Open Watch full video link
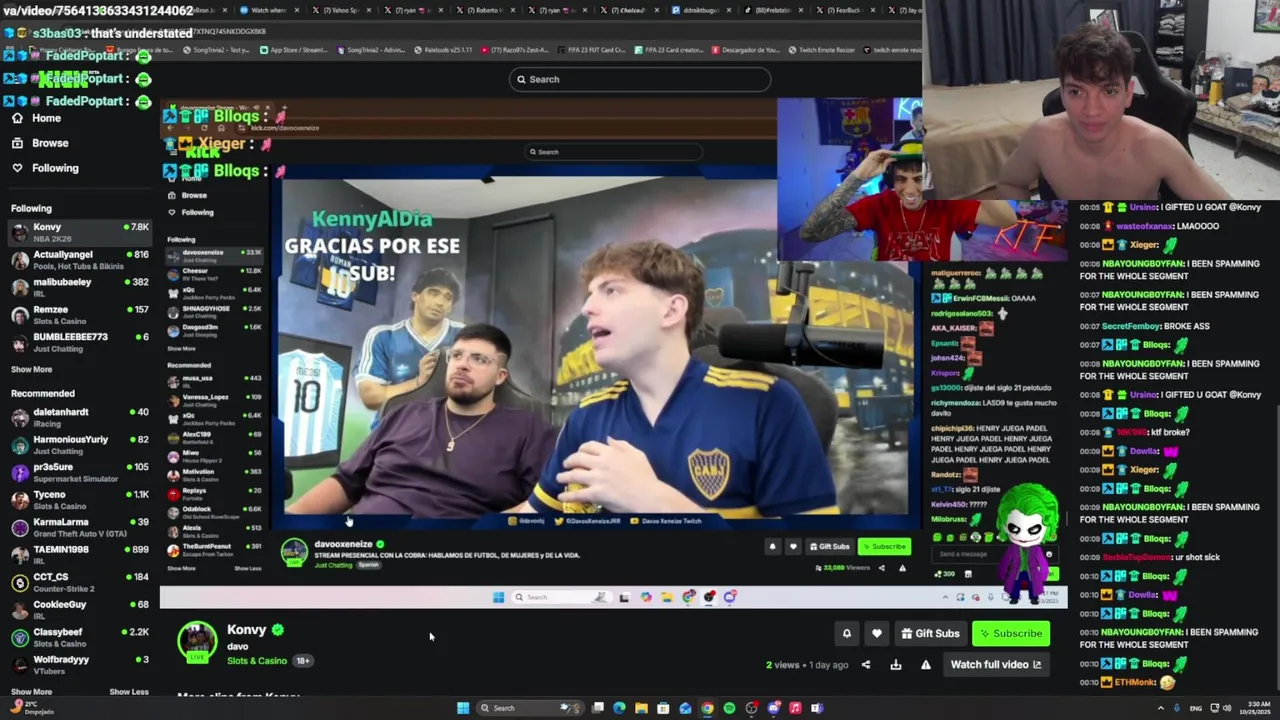The width and height of the screenshot is (1280, 720). 996,665
